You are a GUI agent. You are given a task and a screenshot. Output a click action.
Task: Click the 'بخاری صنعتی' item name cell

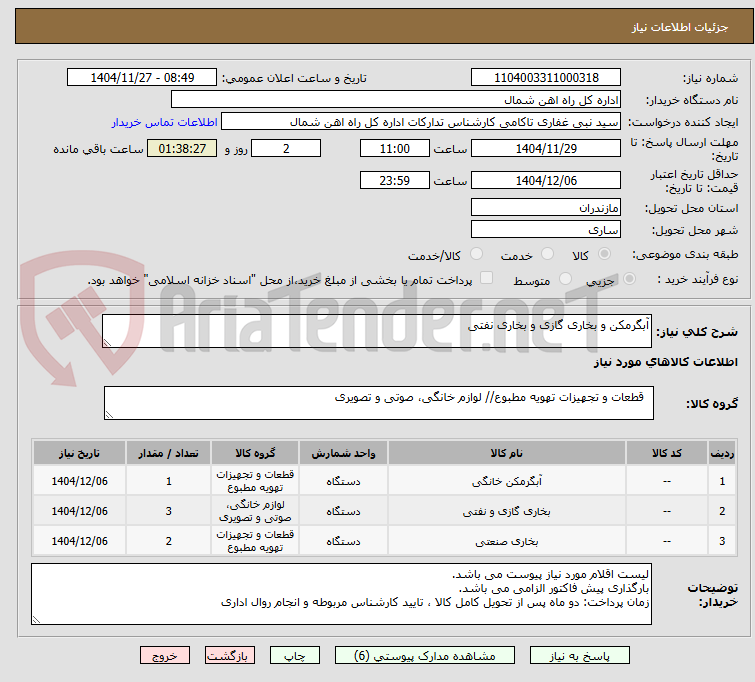coord(507,541)
